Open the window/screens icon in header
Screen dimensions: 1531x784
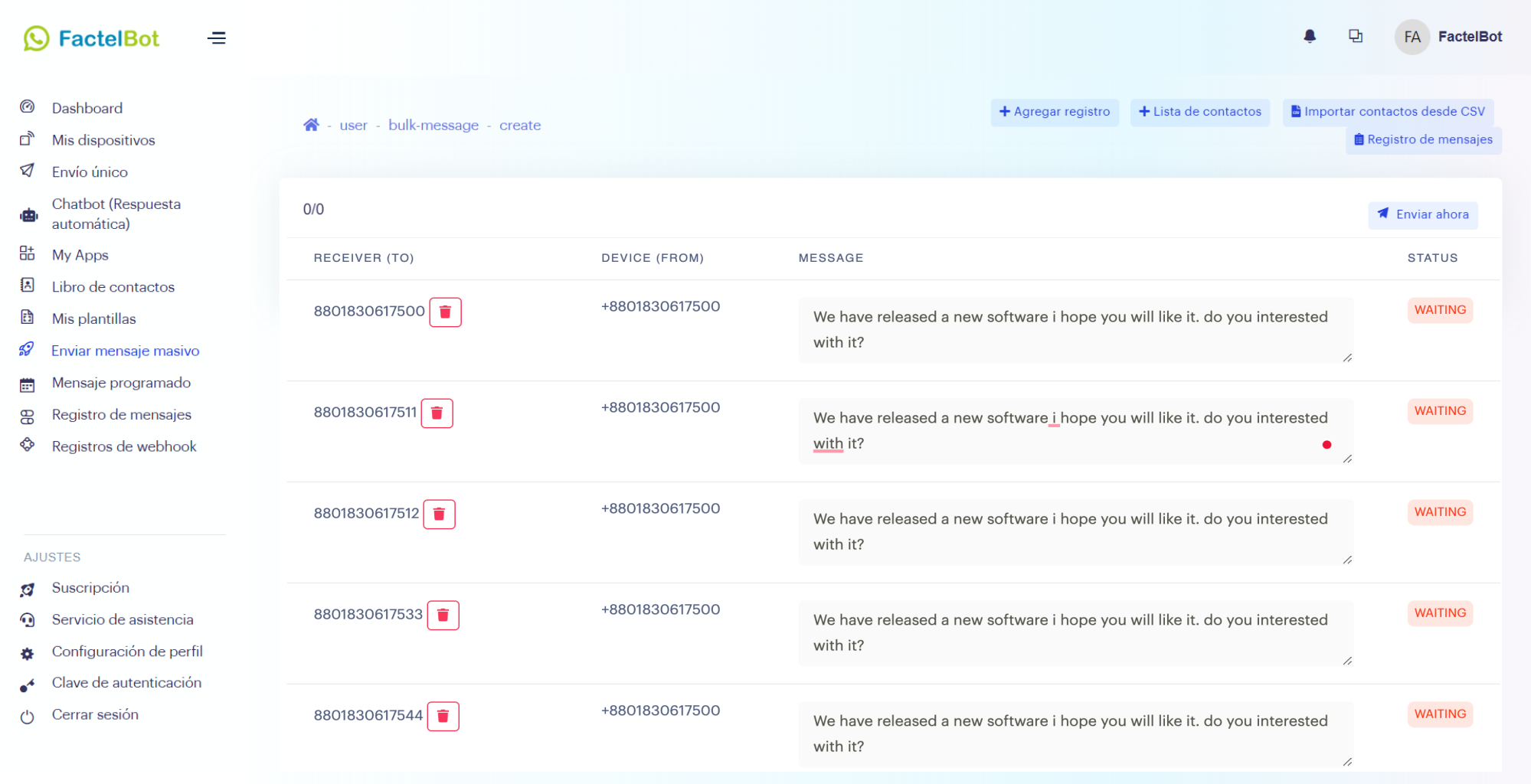click(x=1355, y=36)
